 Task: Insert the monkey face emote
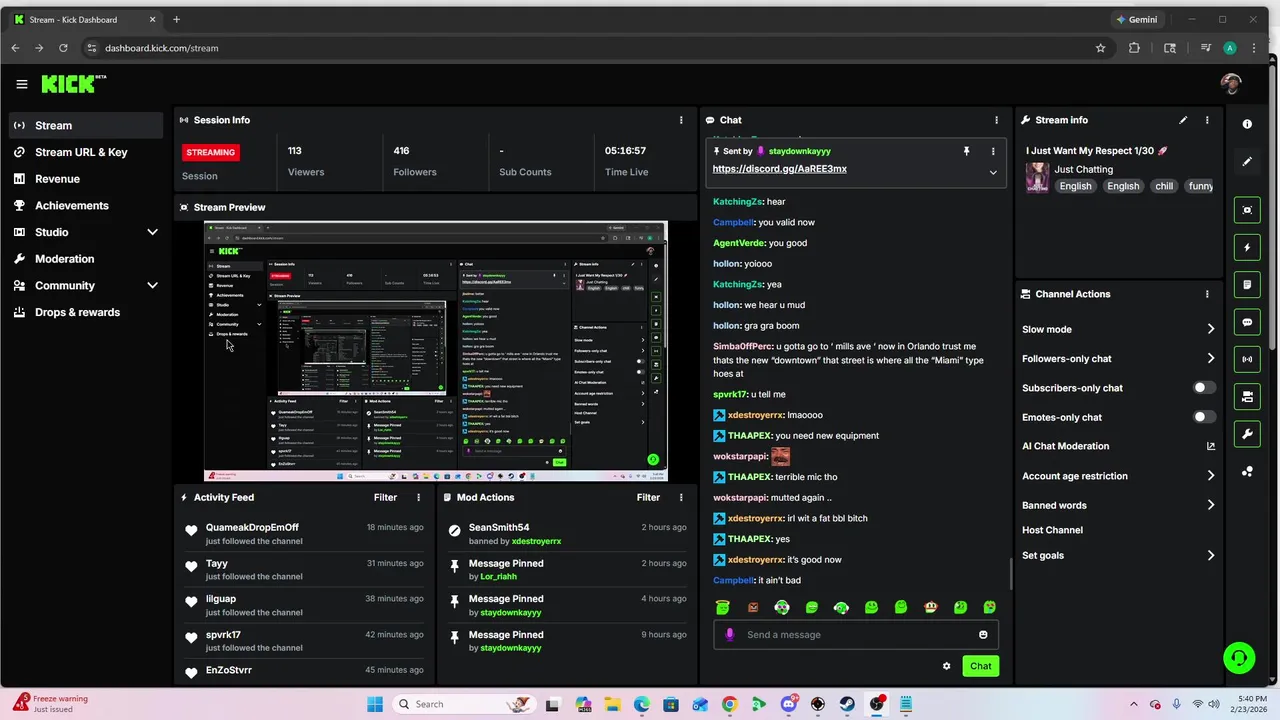pyautogui.click(x=930, y=607)
